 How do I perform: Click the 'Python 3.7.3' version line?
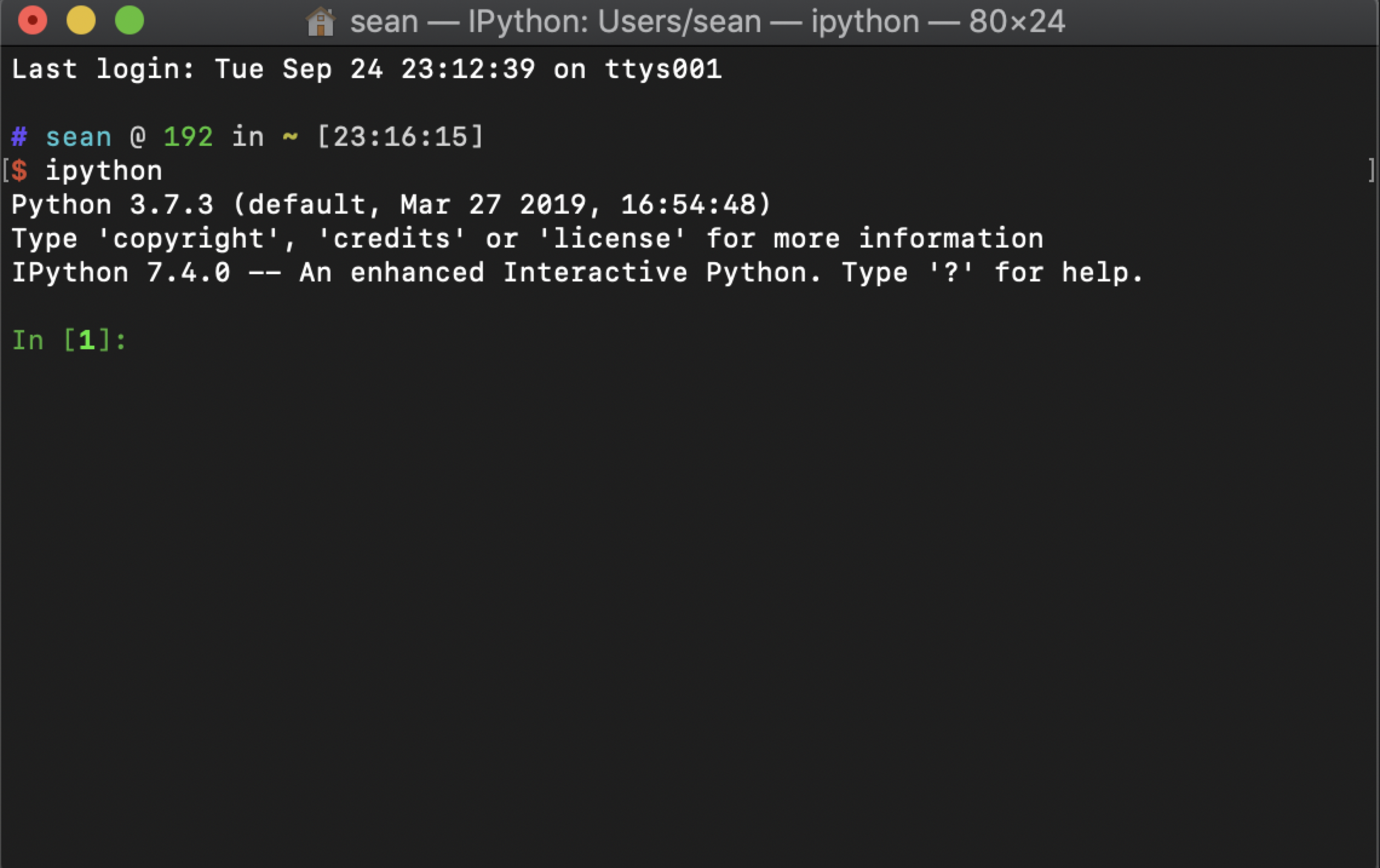(x=391, y=205)
